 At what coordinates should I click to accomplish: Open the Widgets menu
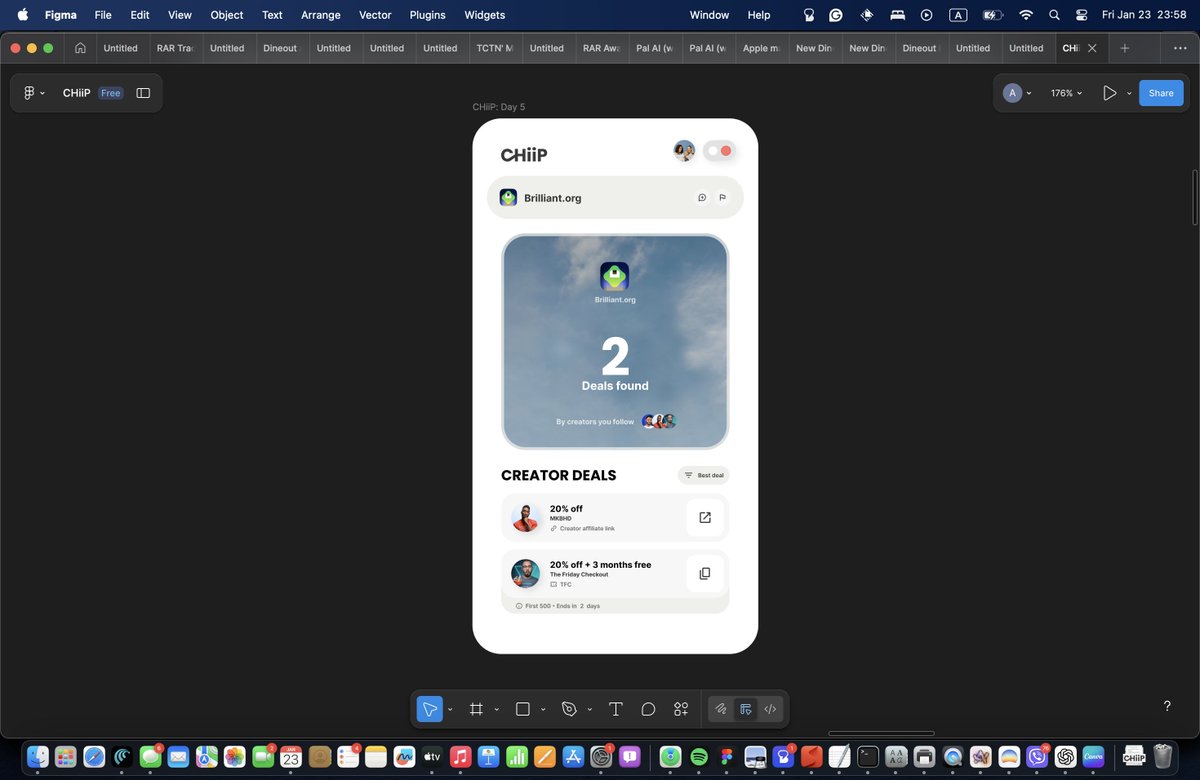(485, 15)
